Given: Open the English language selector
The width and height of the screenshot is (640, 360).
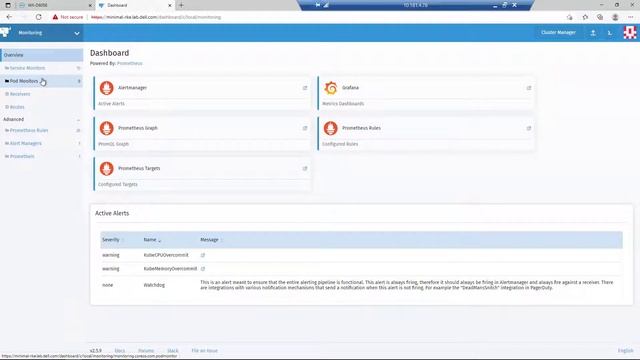Looking at the screenshot, I should [x=625, y=351].
